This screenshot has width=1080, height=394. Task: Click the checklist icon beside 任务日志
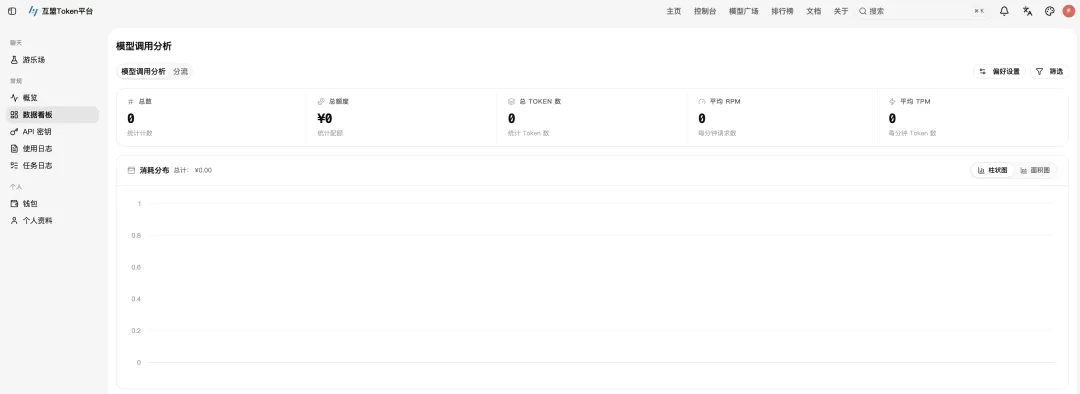[x=14, y=165]
